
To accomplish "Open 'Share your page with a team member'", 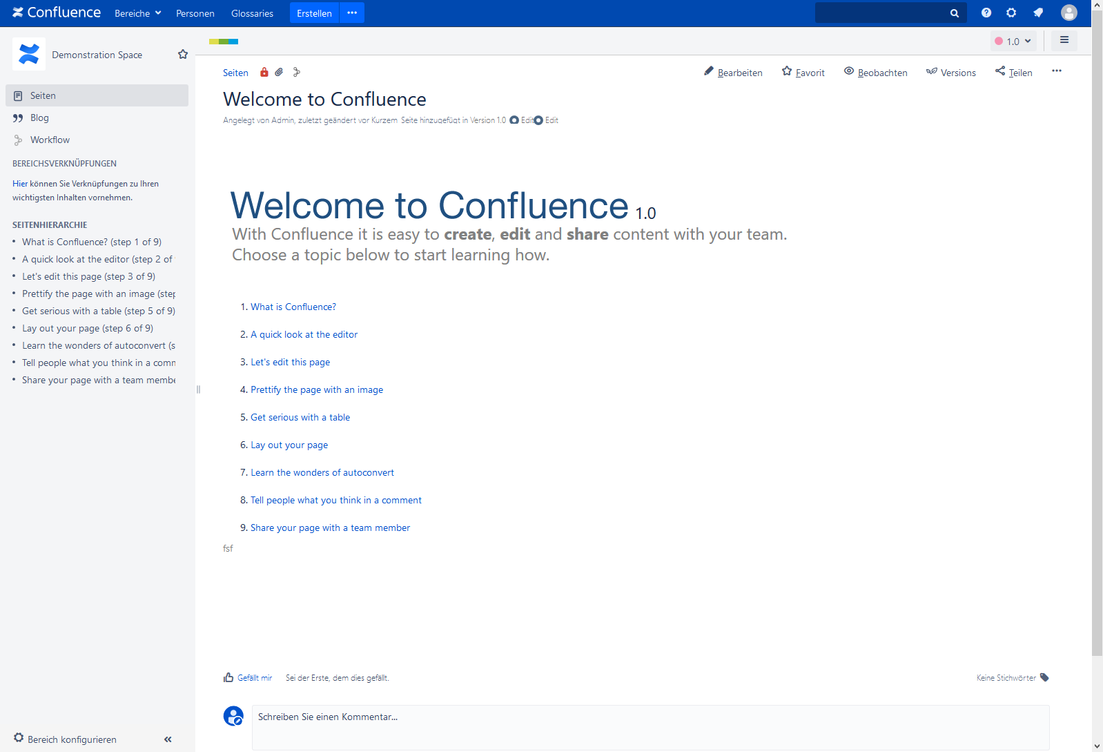I will point(330,528).
